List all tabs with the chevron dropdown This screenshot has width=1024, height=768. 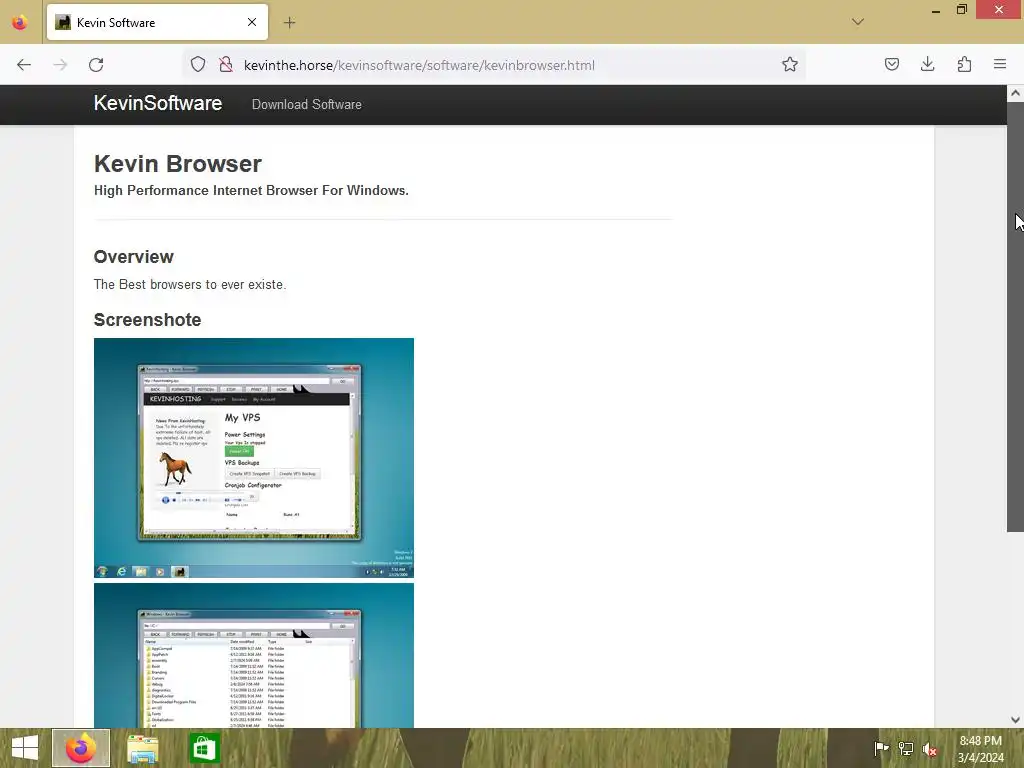click(857, 22)
